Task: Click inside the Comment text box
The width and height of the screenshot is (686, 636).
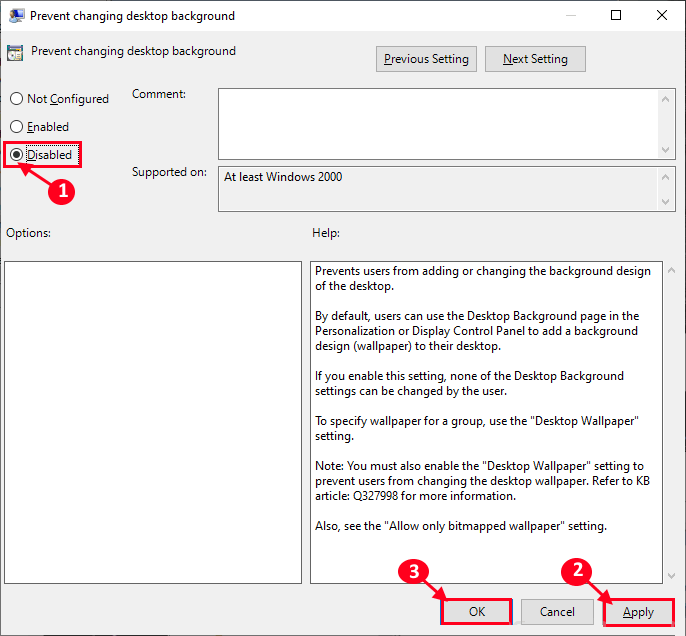Action: point(439,124)
